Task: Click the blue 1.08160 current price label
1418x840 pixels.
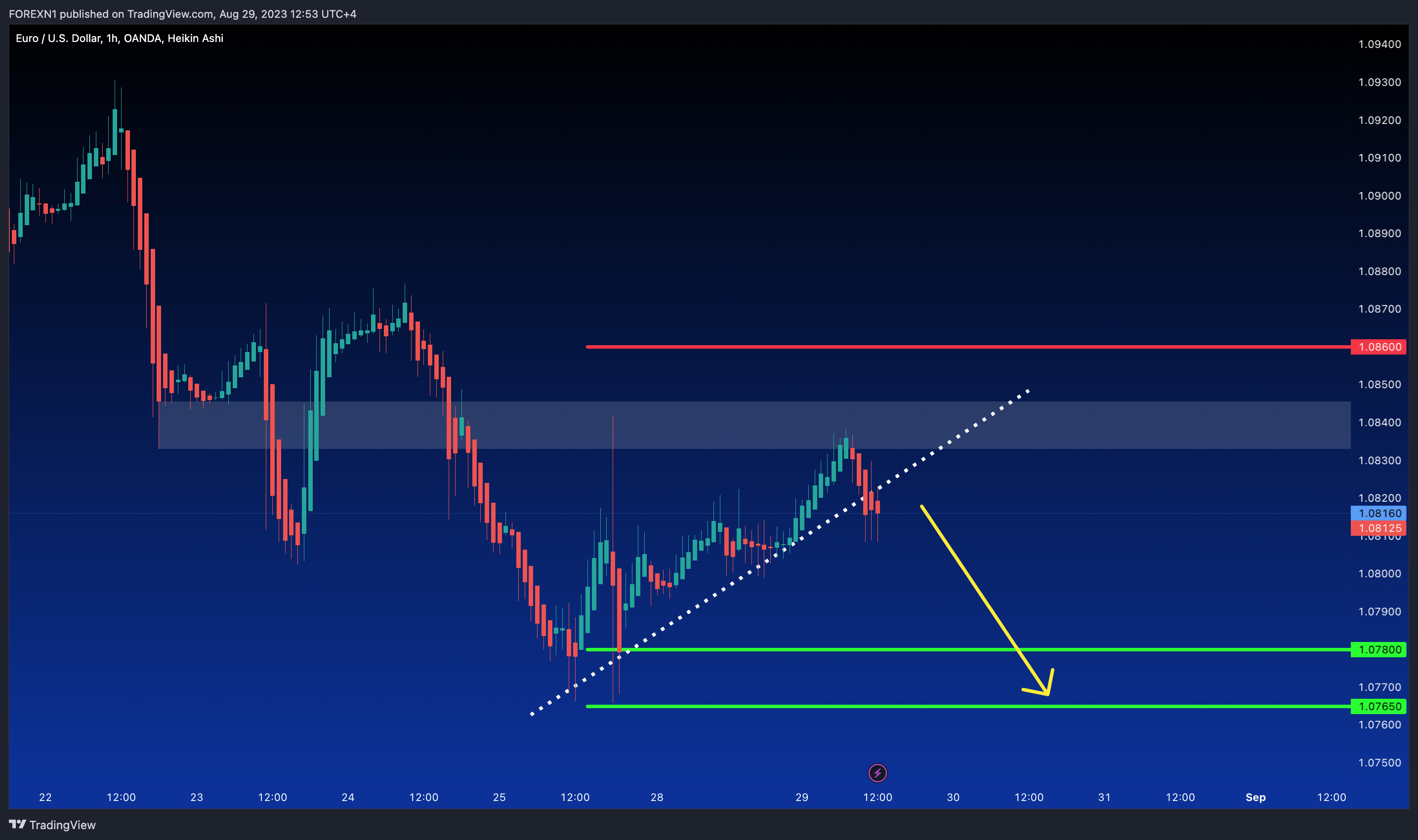Action: click(1379, 514)
